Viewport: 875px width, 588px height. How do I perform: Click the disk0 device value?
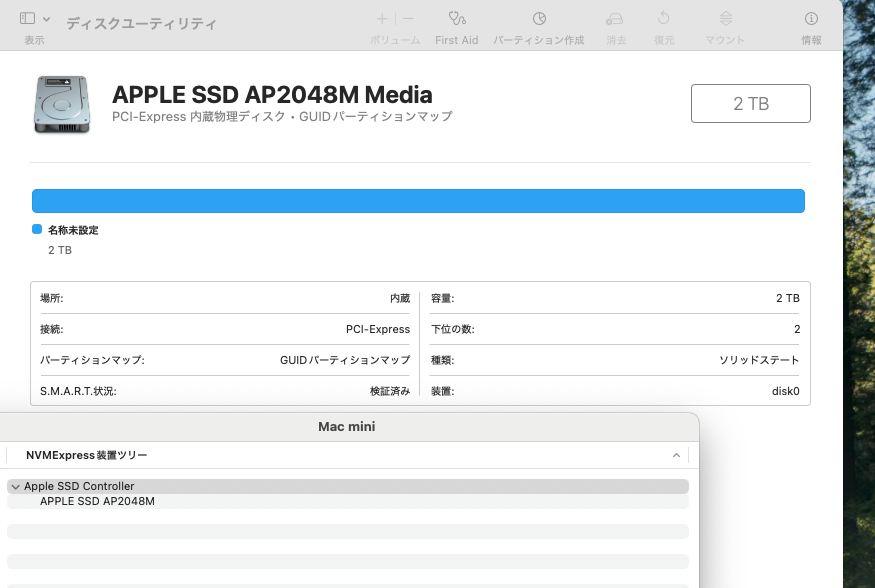pyautogui.click(x=785, y=391)
